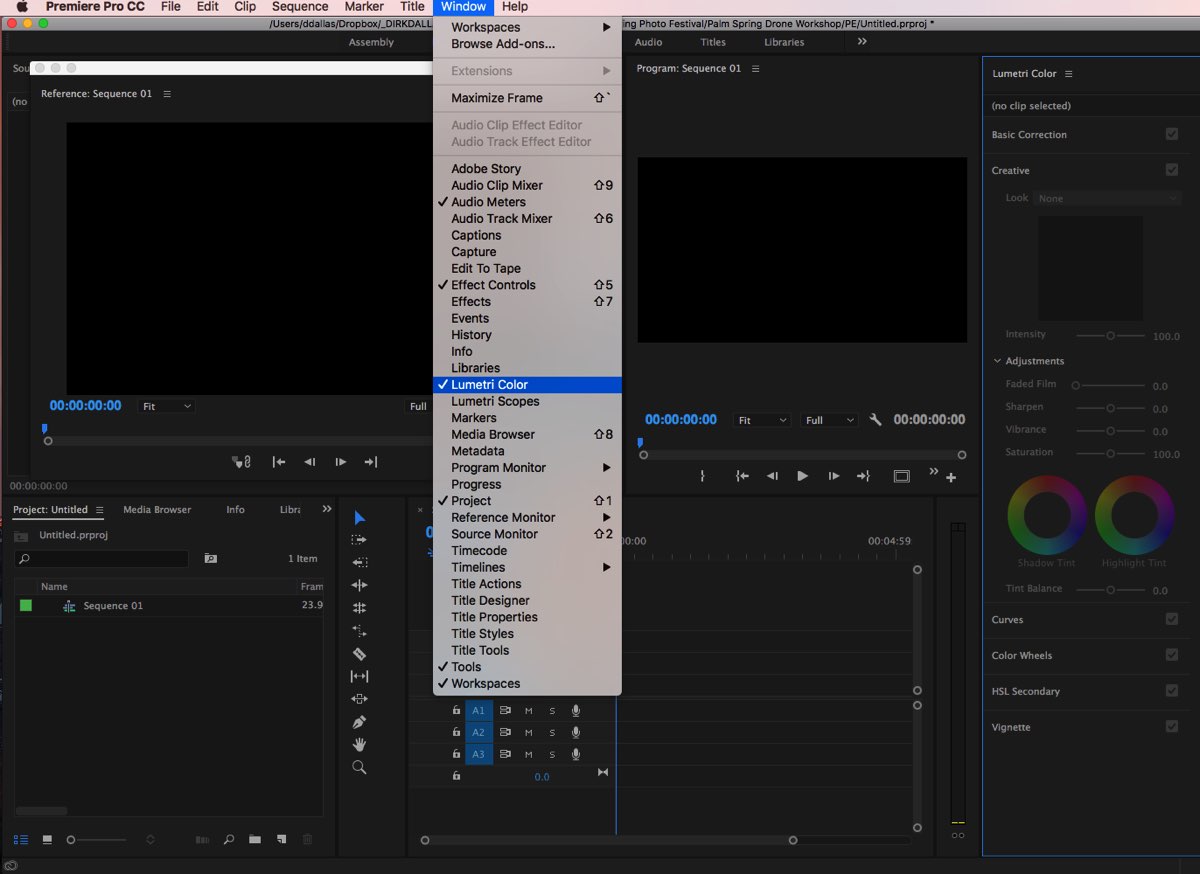Adjust the Saturation slider in Lumetri

point(1110,453)
